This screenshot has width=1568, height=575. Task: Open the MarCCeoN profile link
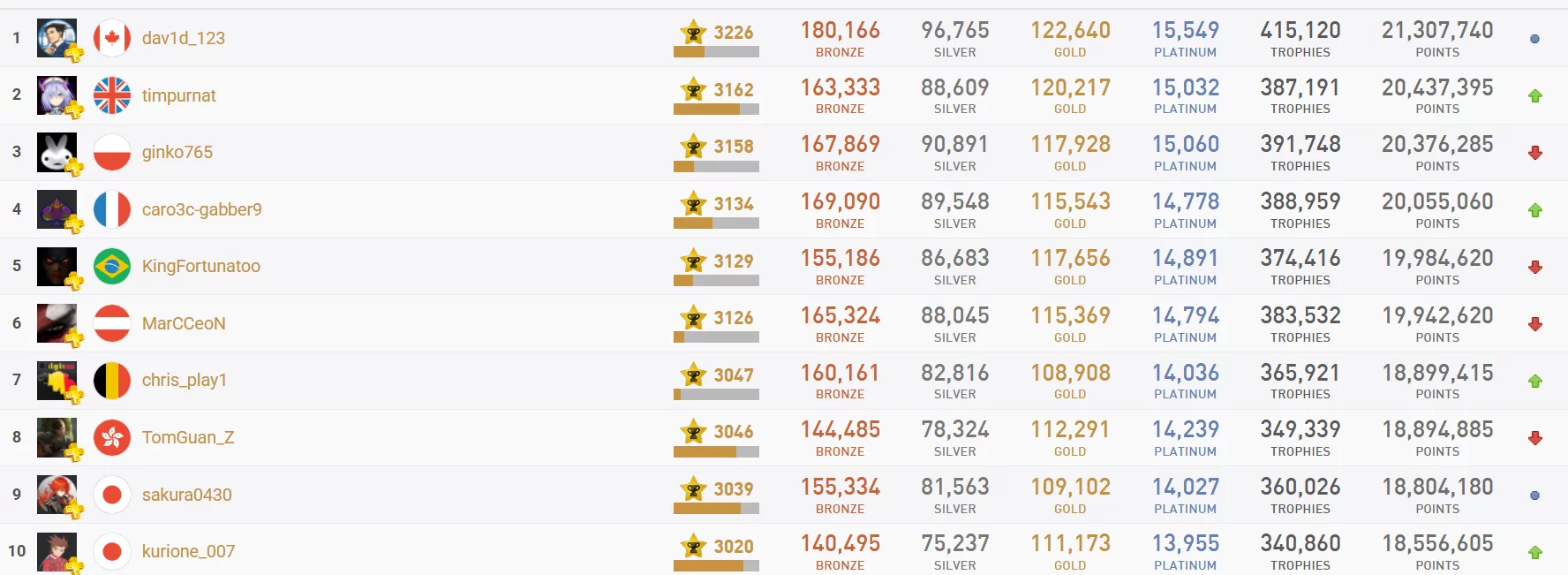[184, 323]
